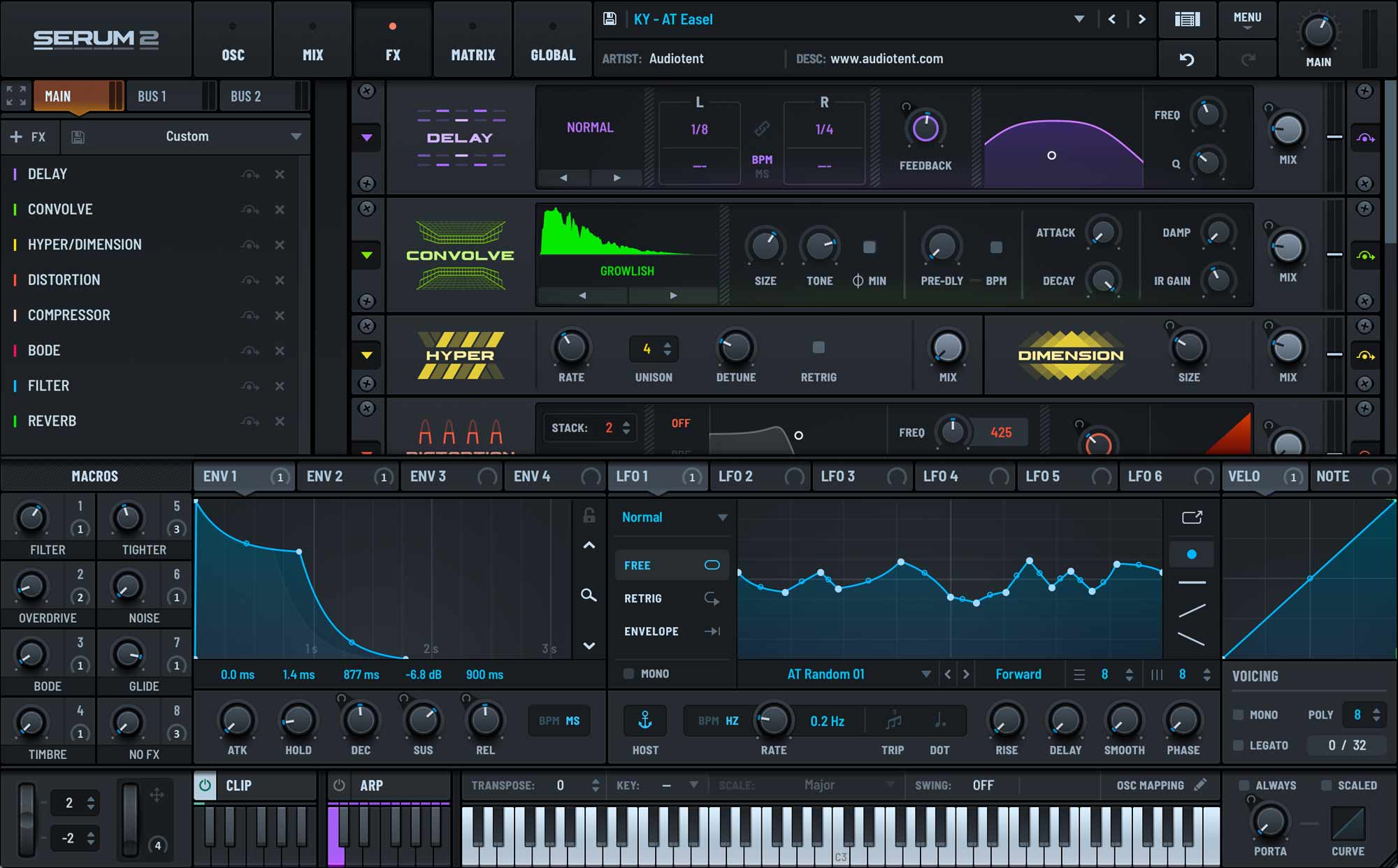Click the add FX button

[x=28, y=137]
